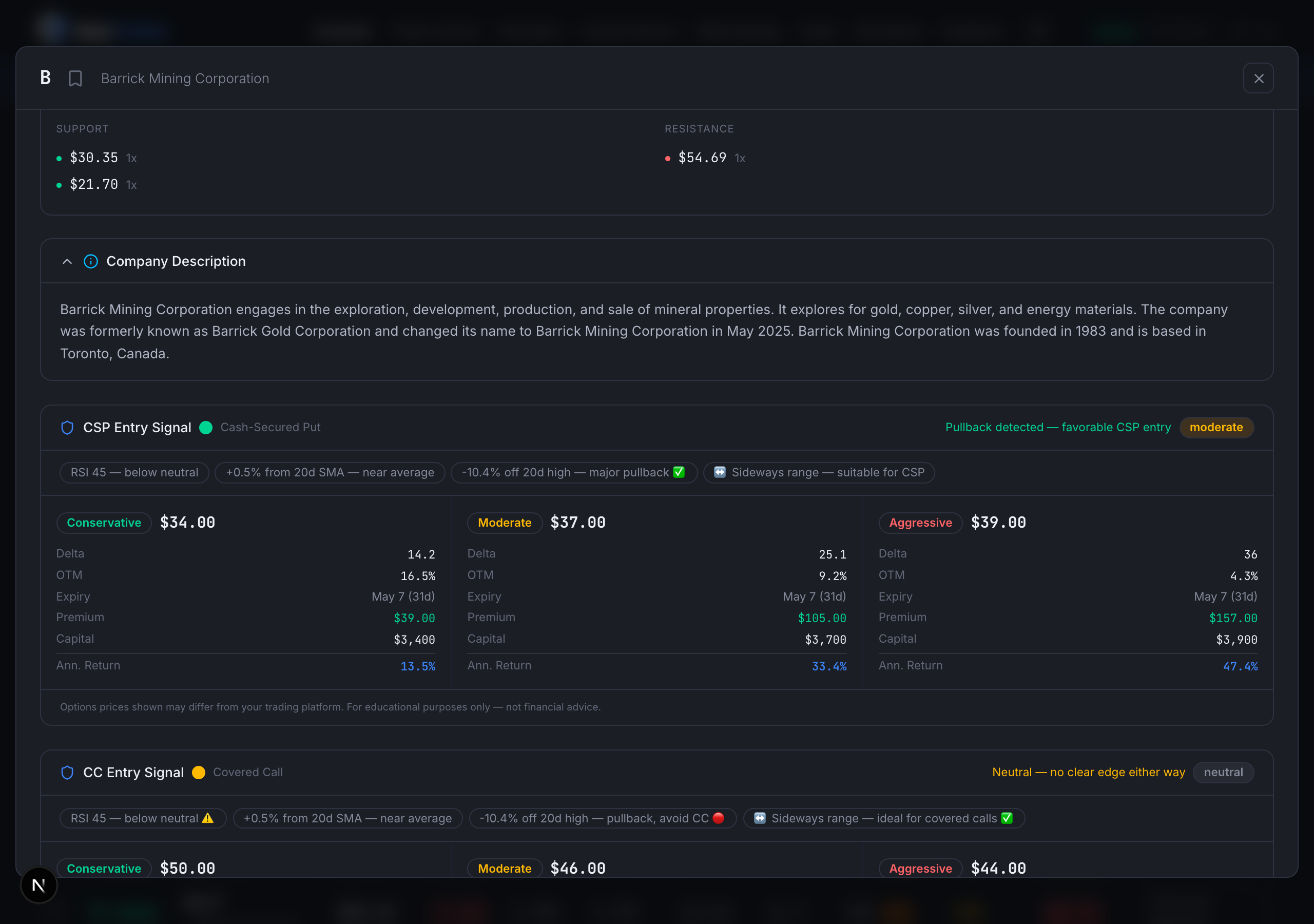Collapse the Company Description section
Screen dimensions: 1314x924
tap(67, 261)
